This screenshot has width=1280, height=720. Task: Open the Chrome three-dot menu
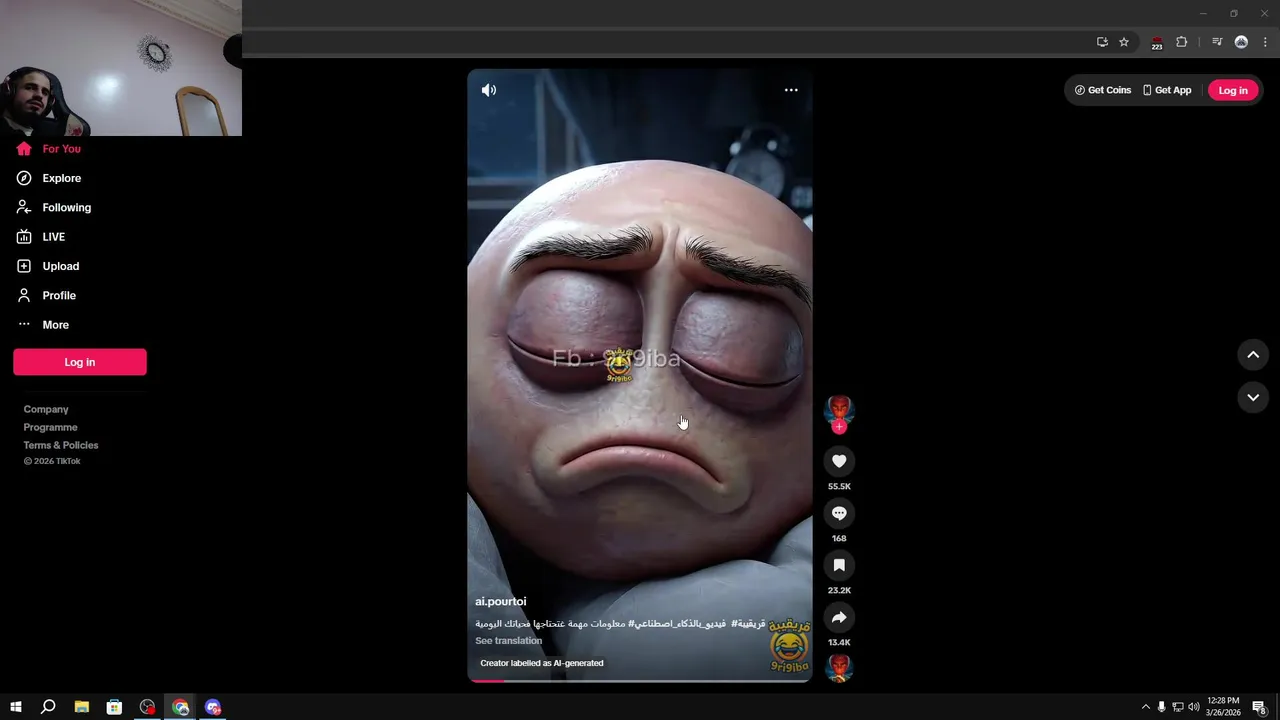tap(1265, 42)
